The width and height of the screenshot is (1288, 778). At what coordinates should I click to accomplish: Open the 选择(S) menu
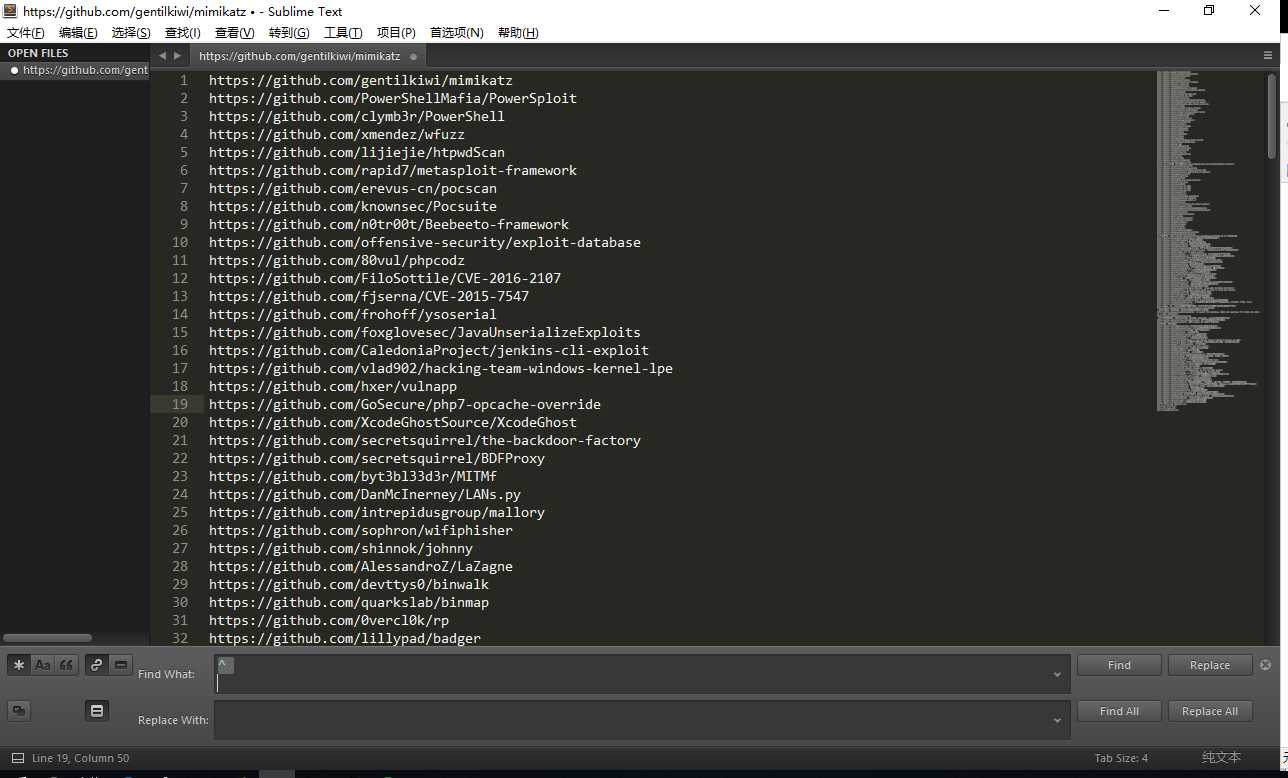131,33
